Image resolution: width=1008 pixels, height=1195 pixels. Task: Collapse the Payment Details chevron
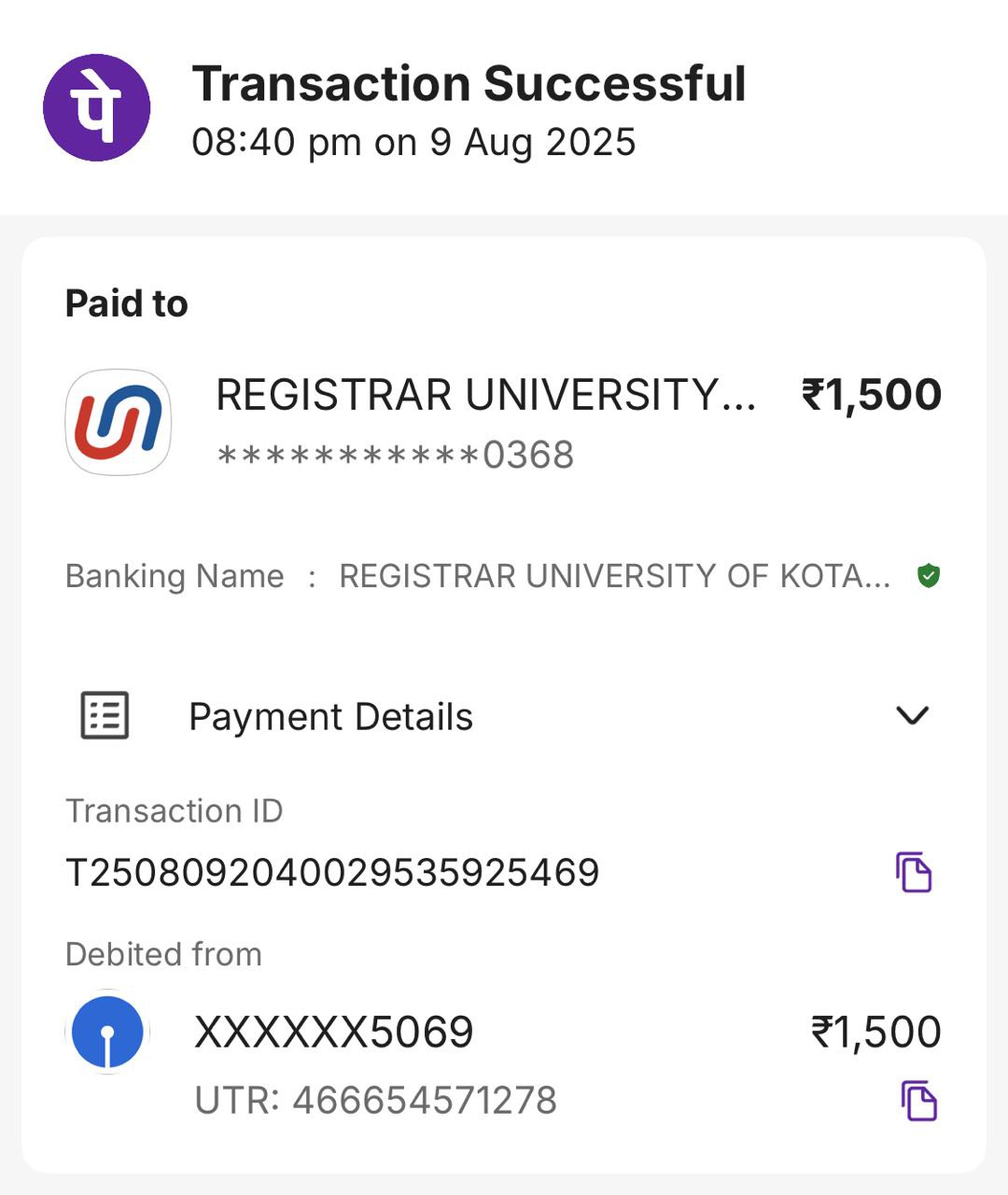click(x=912, y=716)
